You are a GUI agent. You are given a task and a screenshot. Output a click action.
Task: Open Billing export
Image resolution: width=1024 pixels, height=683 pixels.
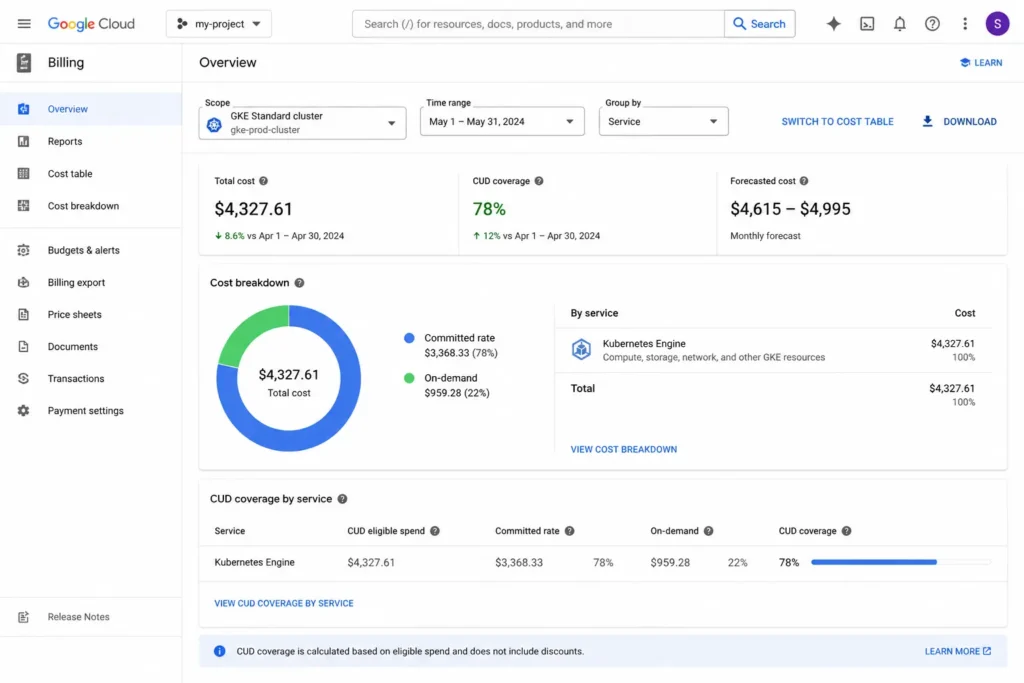pyautogui.click(x=91, y=283)
